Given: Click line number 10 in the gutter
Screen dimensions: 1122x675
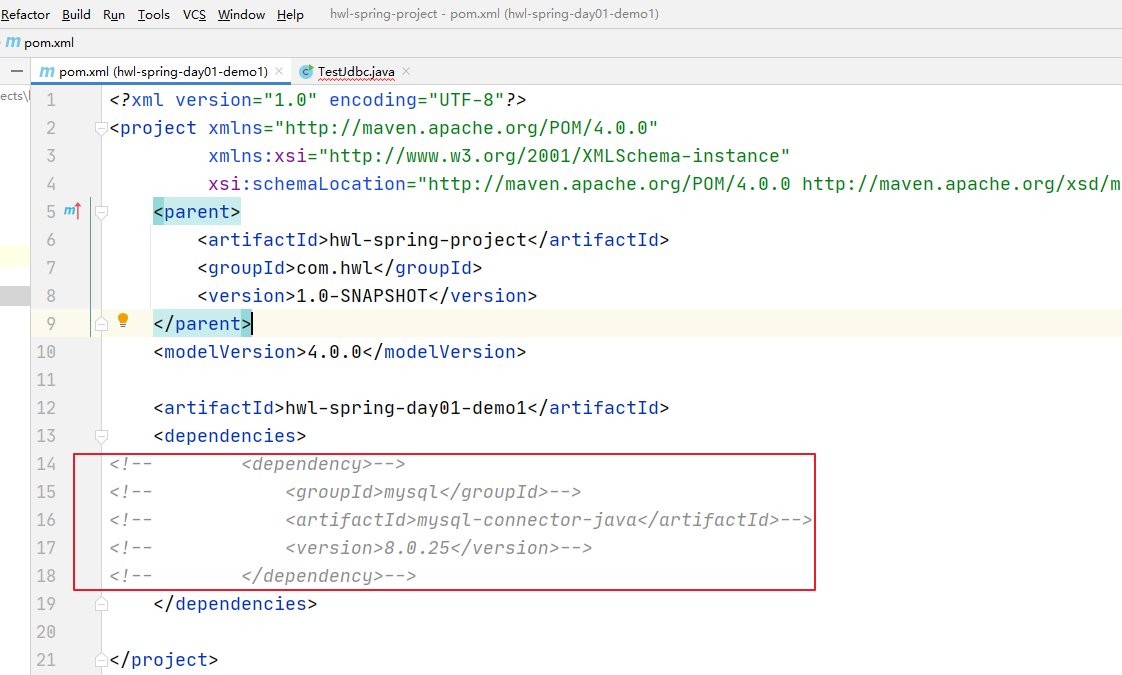Looking at the screenshot, I should 46,352.
